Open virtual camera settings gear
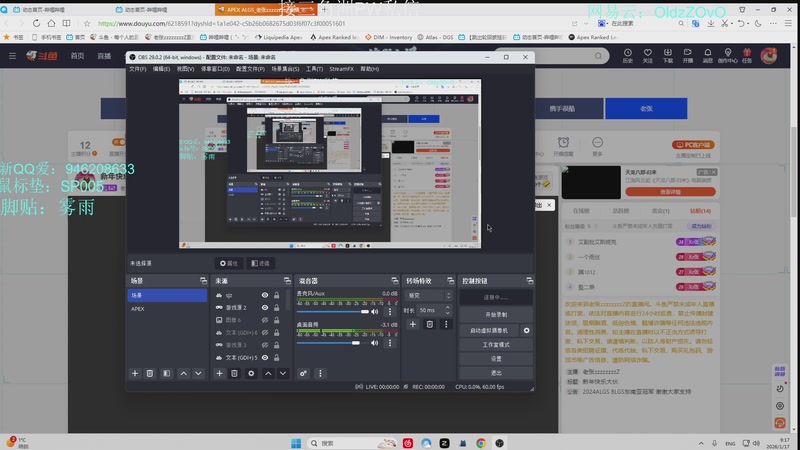 coord(527,331)
